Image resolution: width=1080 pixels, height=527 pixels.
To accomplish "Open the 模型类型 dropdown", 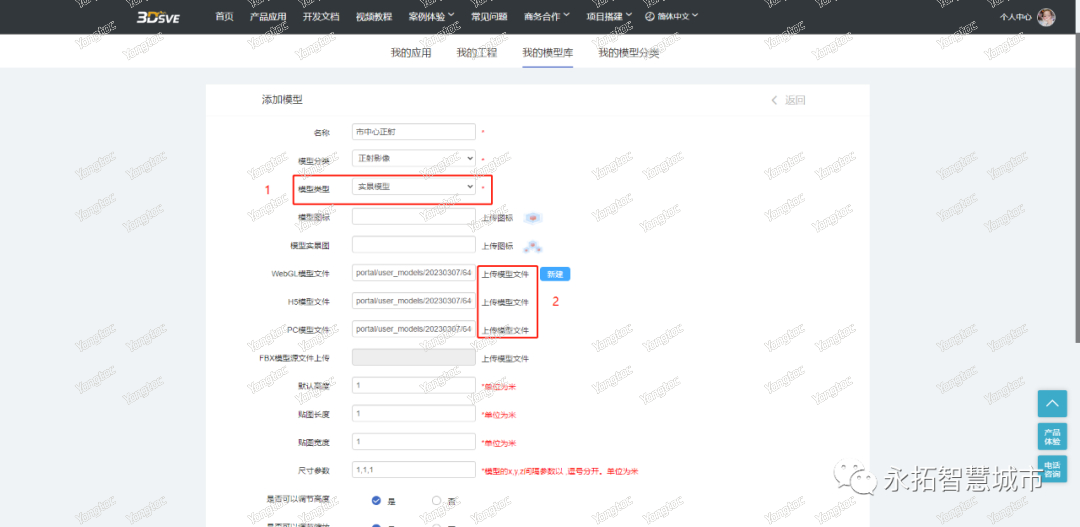I will click(414, 187).
